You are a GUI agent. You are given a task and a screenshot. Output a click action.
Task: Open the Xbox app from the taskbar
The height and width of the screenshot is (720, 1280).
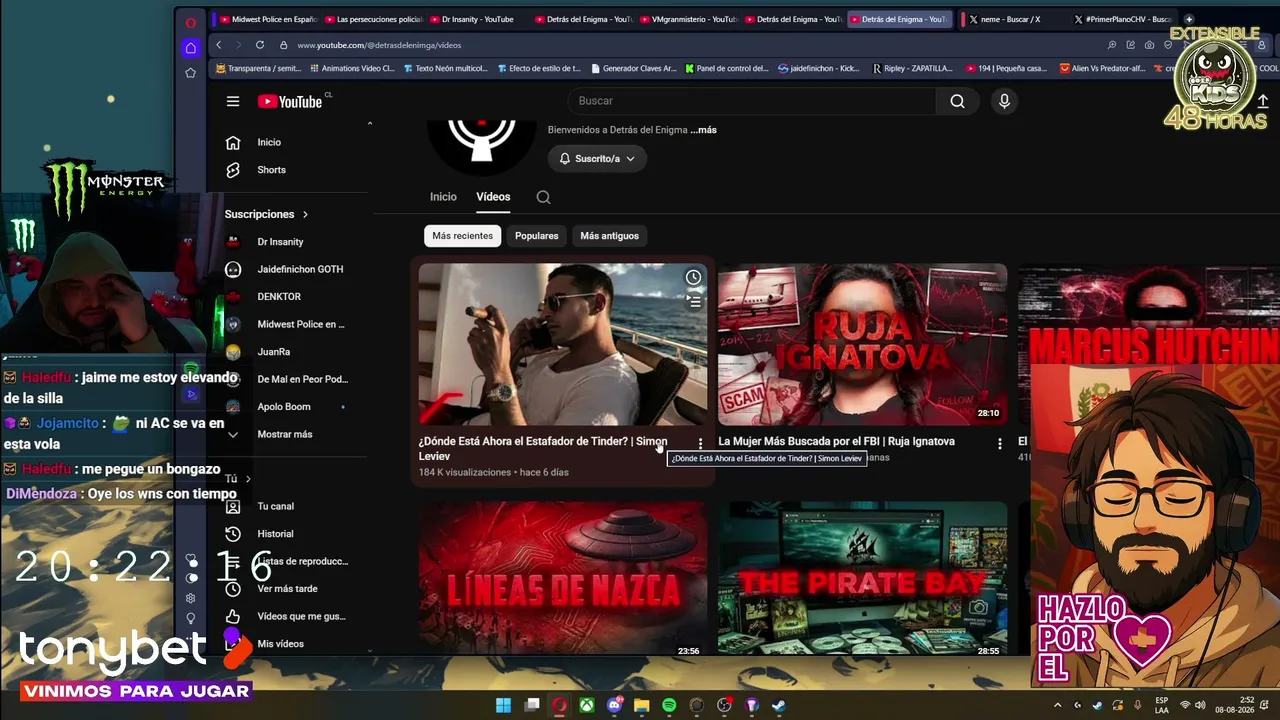tap(587, 705)
